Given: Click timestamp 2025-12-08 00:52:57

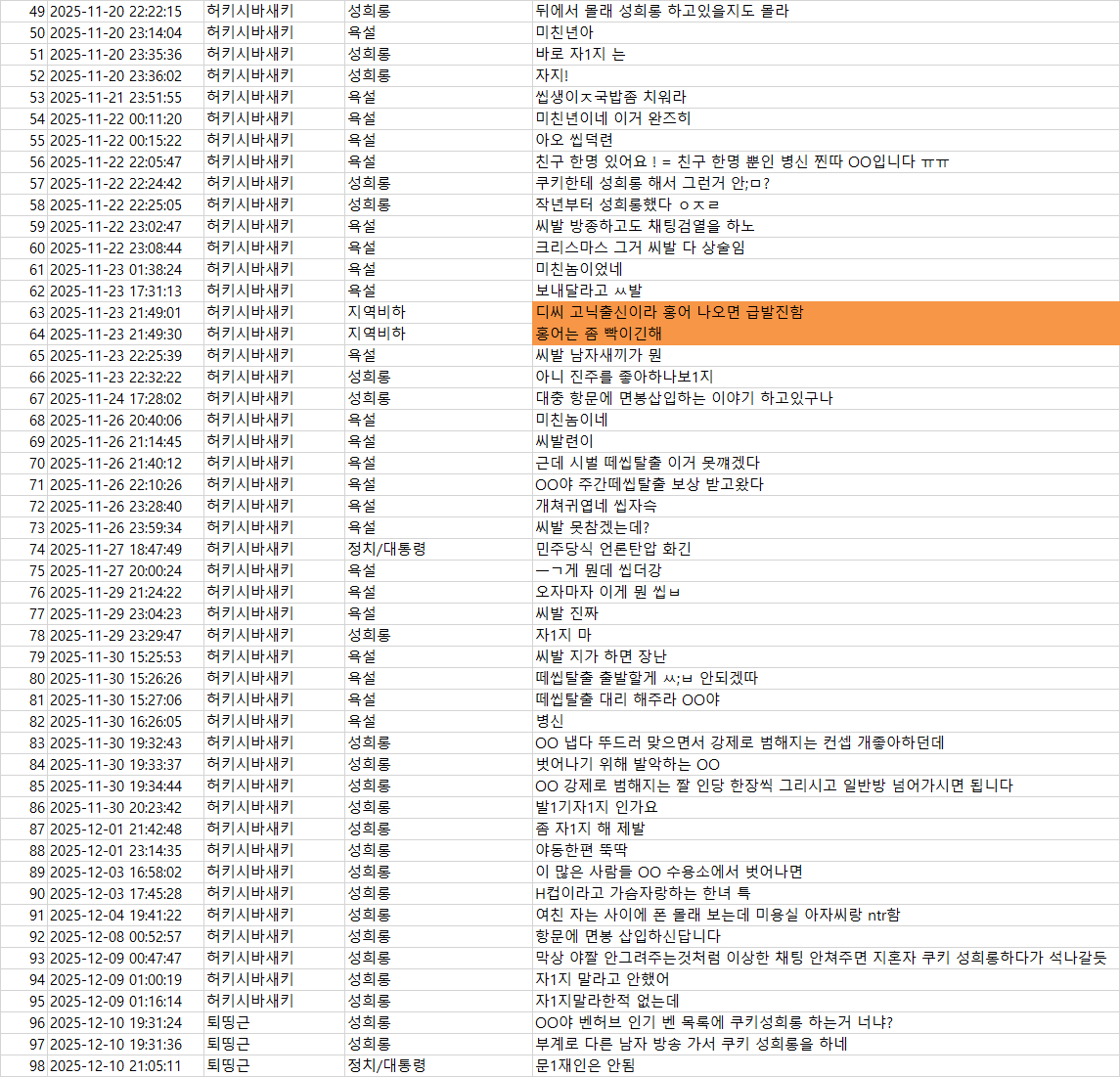Looking at the screenshot, I should pyautogui.click(x=125, y=935).
